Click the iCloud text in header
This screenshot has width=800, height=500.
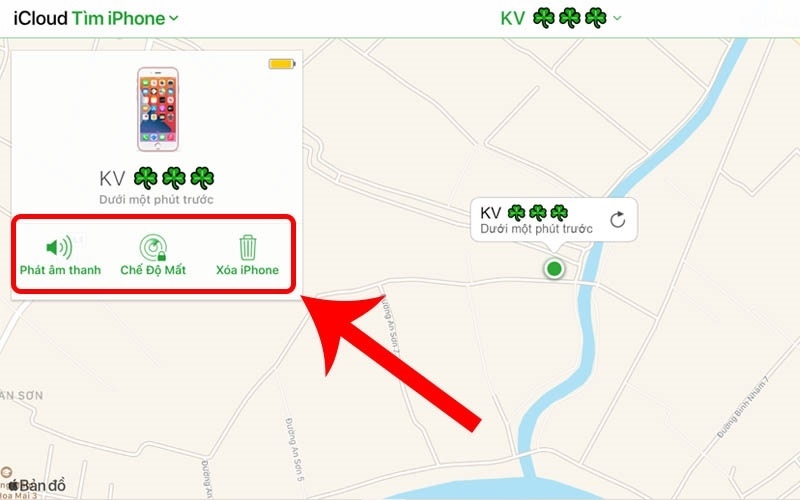pos(40,18)
